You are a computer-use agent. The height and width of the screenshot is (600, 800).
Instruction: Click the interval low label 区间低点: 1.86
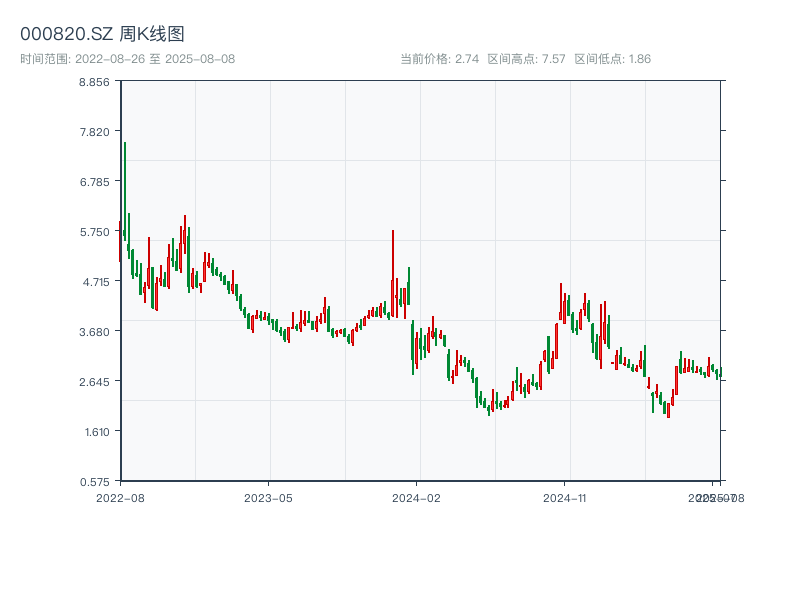coord(613,59)
